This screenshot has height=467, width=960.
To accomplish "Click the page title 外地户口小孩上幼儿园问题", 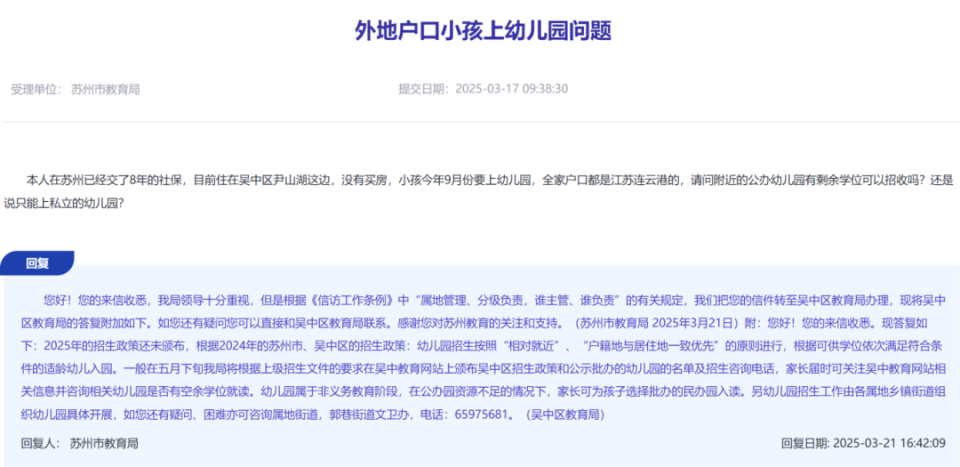I will (483, 30).
